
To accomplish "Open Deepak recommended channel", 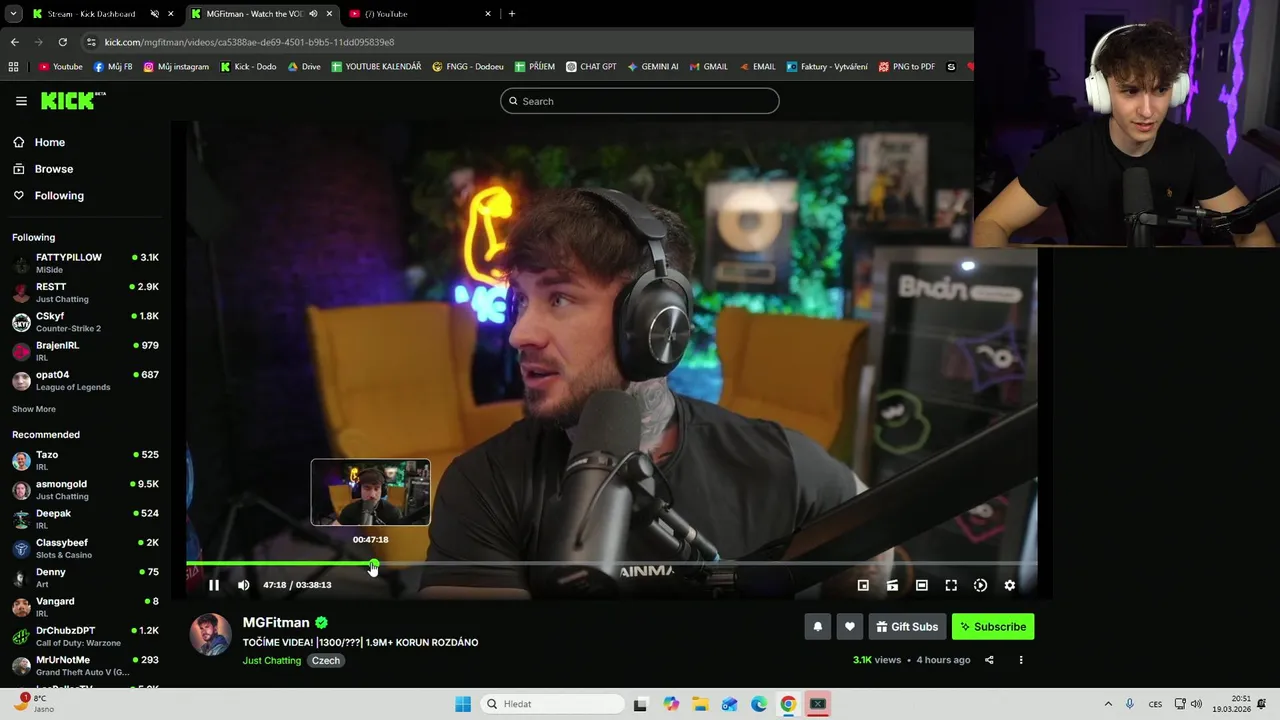I will [x=85, y=519].
